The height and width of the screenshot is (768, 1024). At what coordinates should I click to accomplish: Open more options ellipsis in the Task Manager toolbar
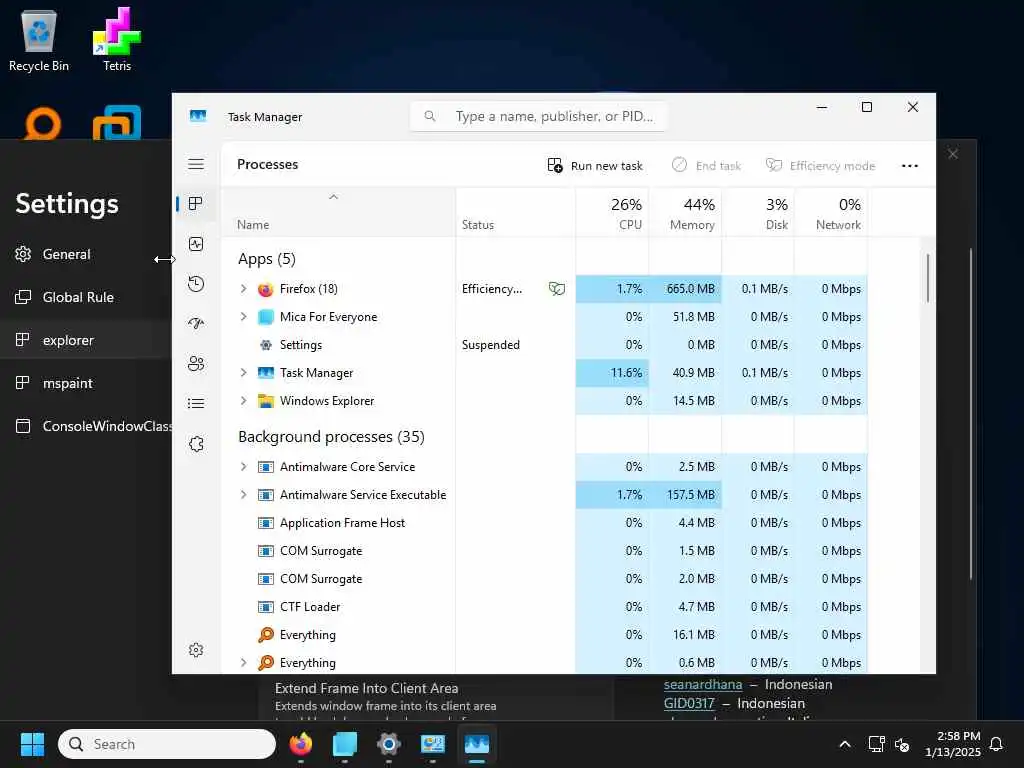[x=910, y=166]
